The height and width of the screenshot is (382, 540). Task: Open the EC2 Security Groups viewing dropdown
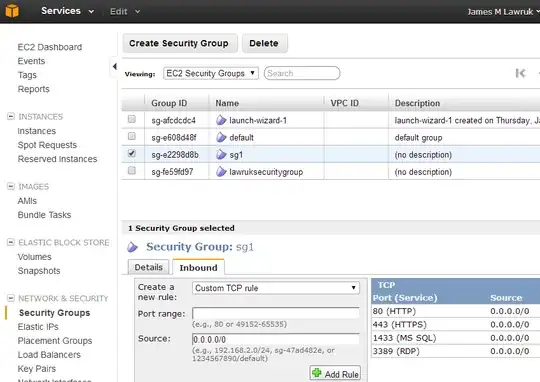(x=211, y=73)
